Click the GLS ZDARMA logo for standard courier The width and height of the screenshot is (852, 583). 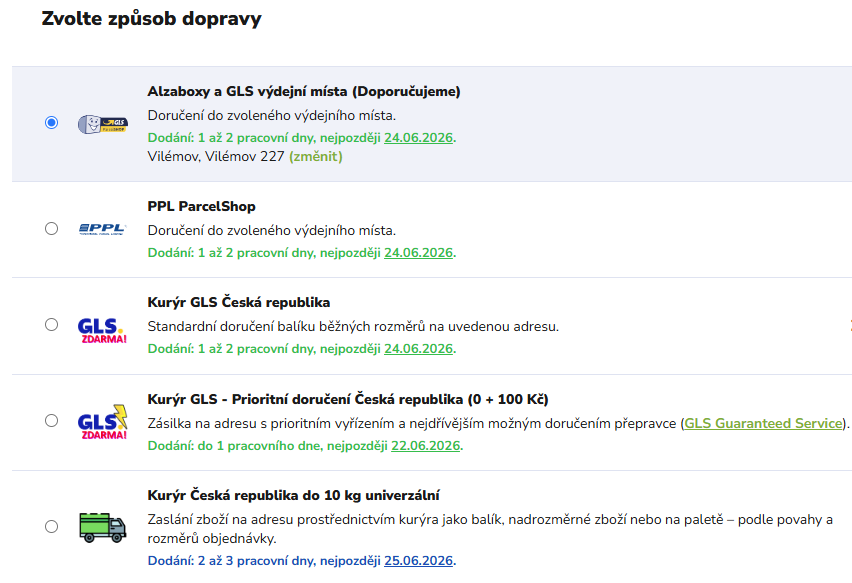(102, 331)
